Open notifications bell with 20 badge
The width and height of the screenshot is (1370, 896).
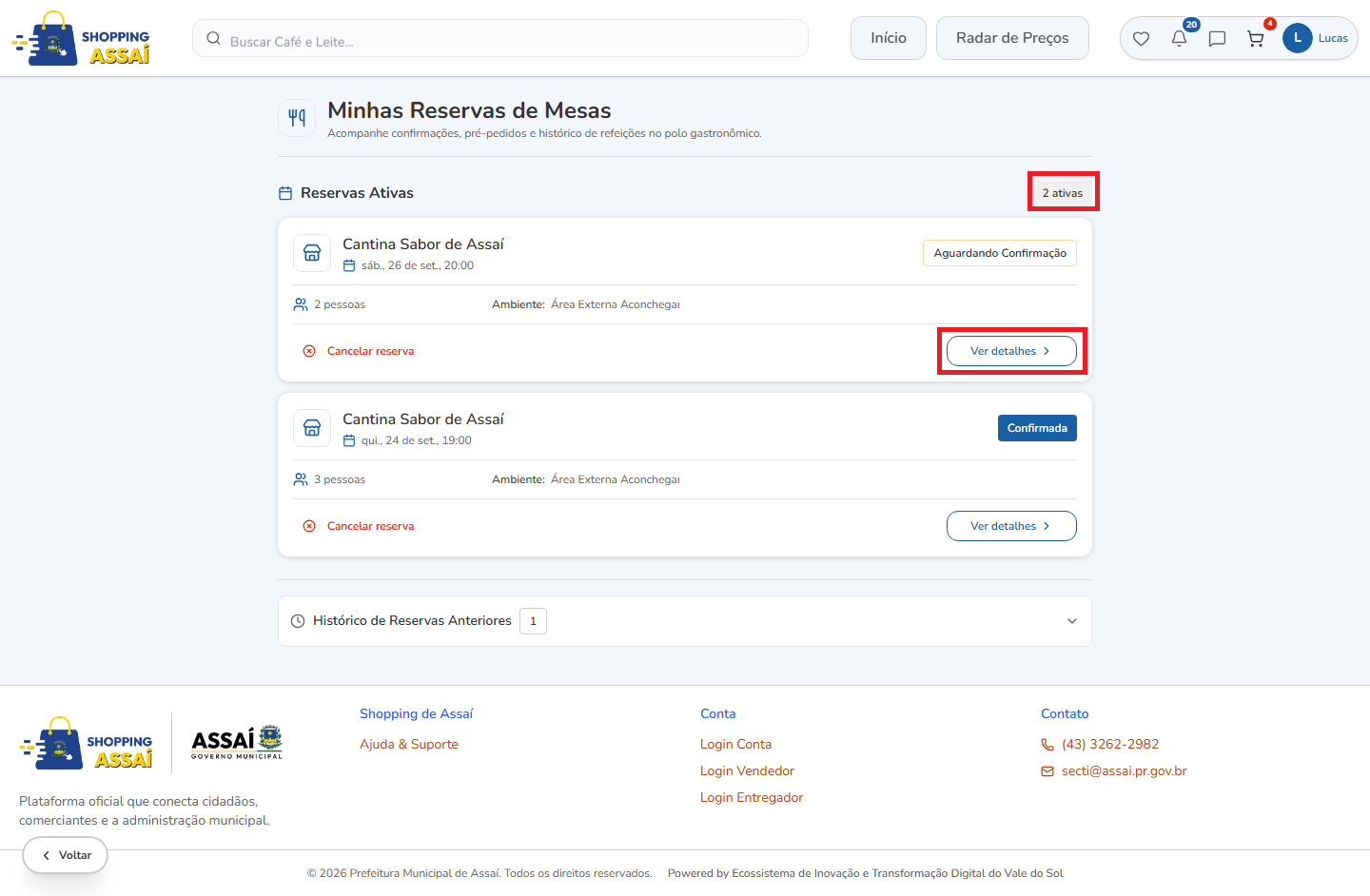click(1179, 39)
